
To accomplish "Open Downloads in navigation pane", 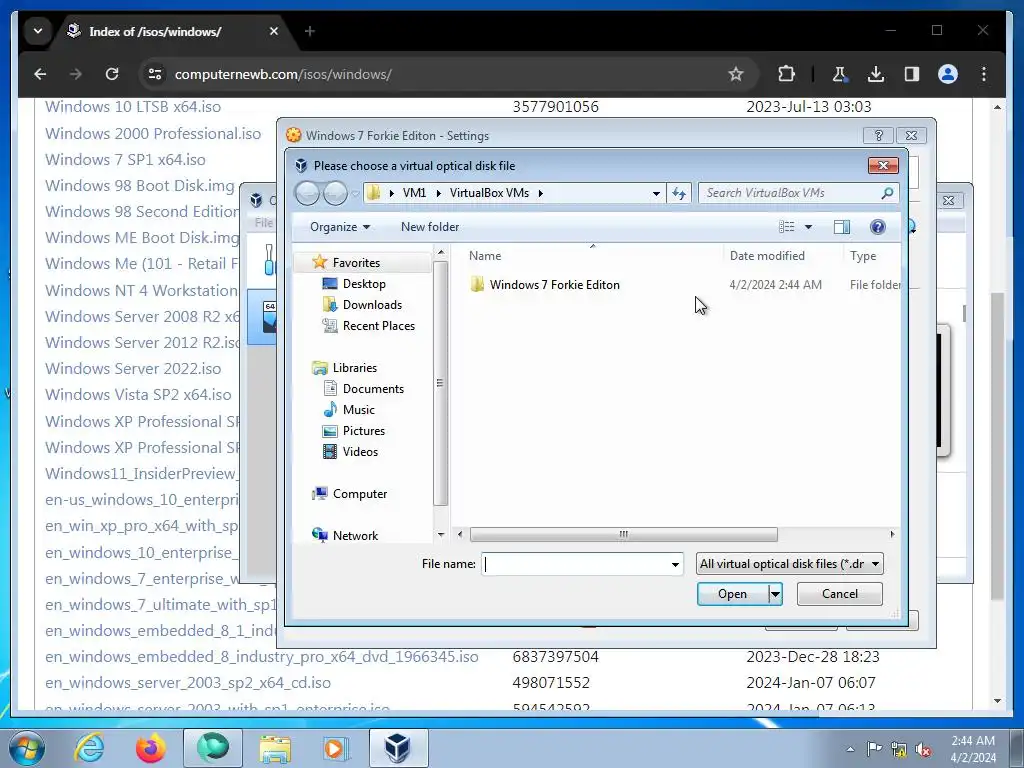I will tap(372, 305).
